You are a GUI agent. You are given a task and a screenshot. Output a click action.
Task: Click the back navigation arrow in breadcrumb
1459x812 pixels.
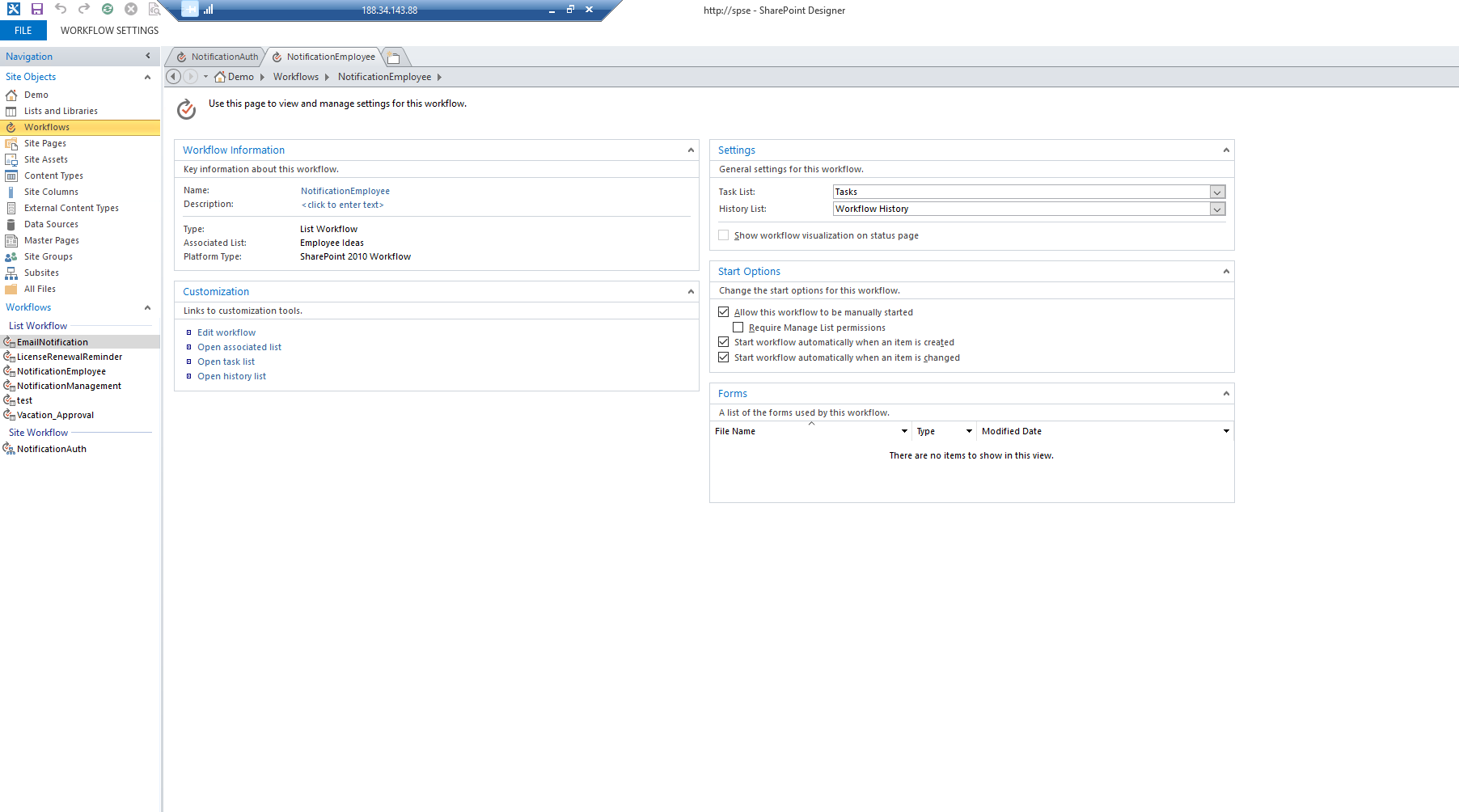173,77
